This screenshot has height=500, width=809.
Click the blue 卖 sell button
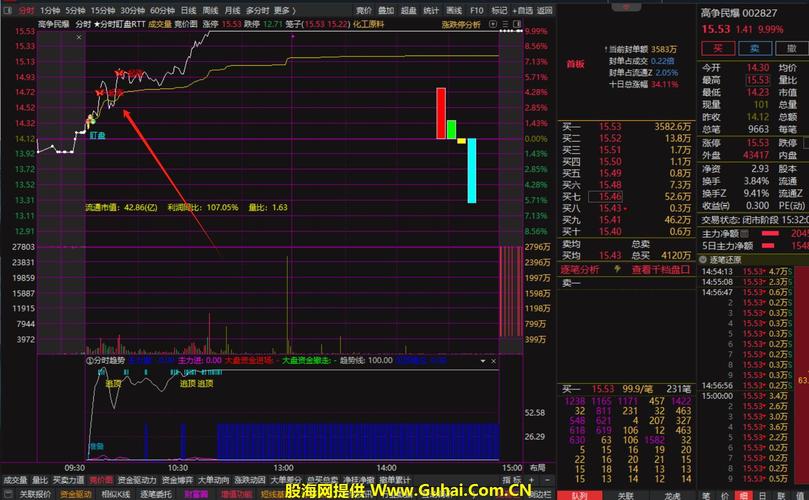[x=755, y=49]
